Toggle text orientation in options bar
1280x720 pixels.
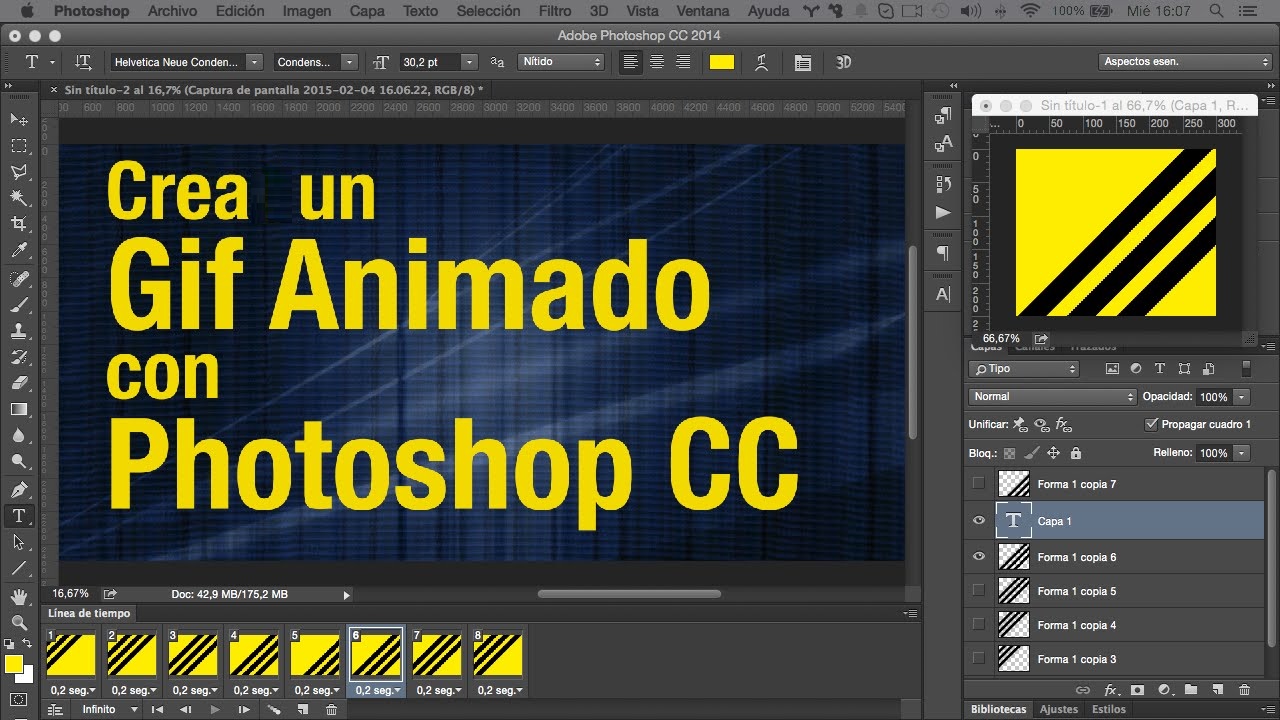click(84, 62)
